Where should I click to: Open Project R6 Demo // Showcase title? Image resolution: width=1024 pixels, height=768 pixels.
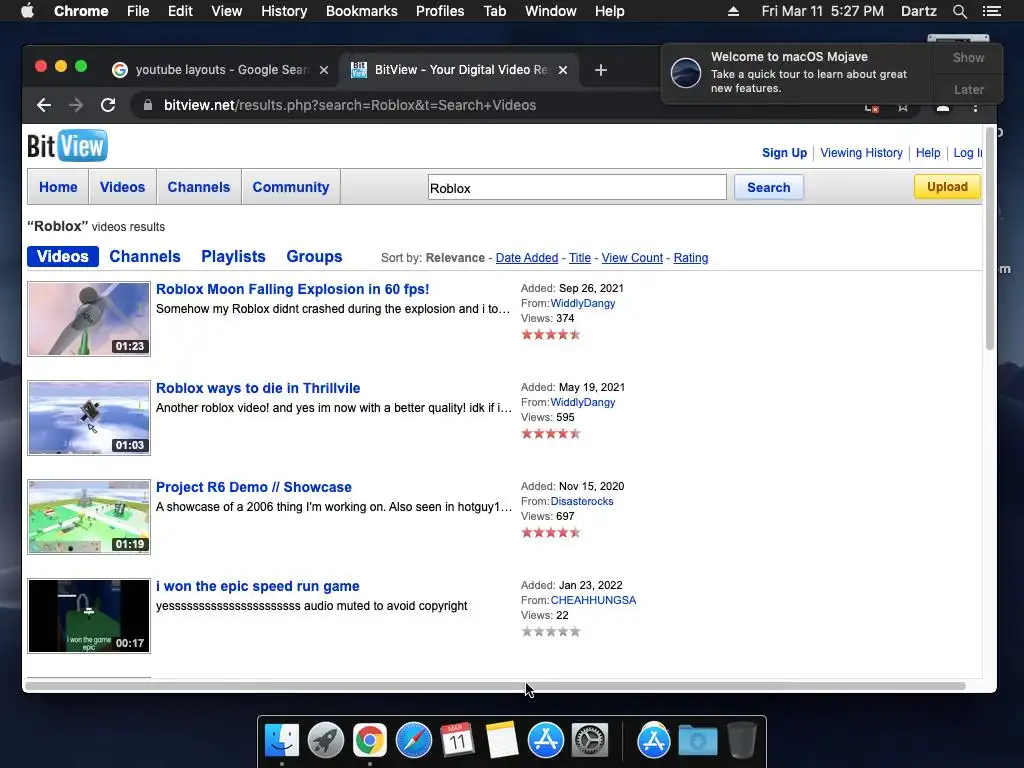[253, 487]
